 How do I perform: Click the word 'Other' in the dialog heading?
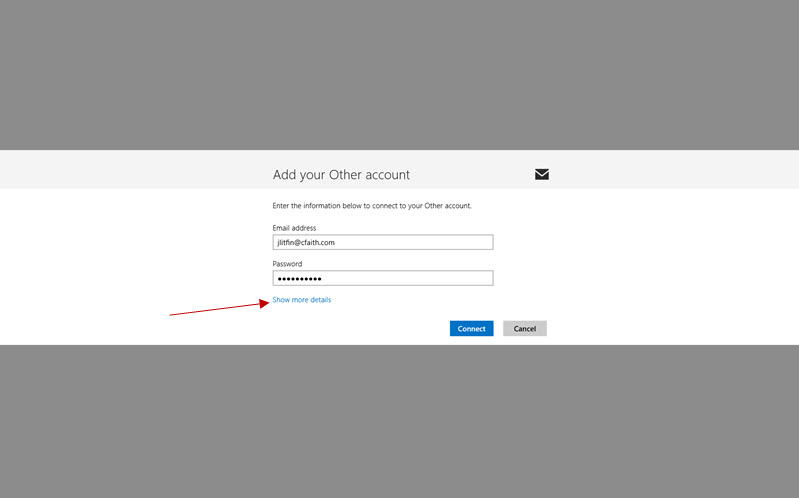point(345,175)
